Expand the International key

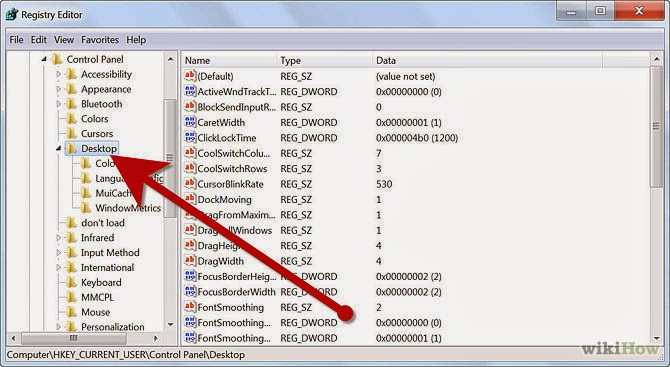[x=59, y=267]
